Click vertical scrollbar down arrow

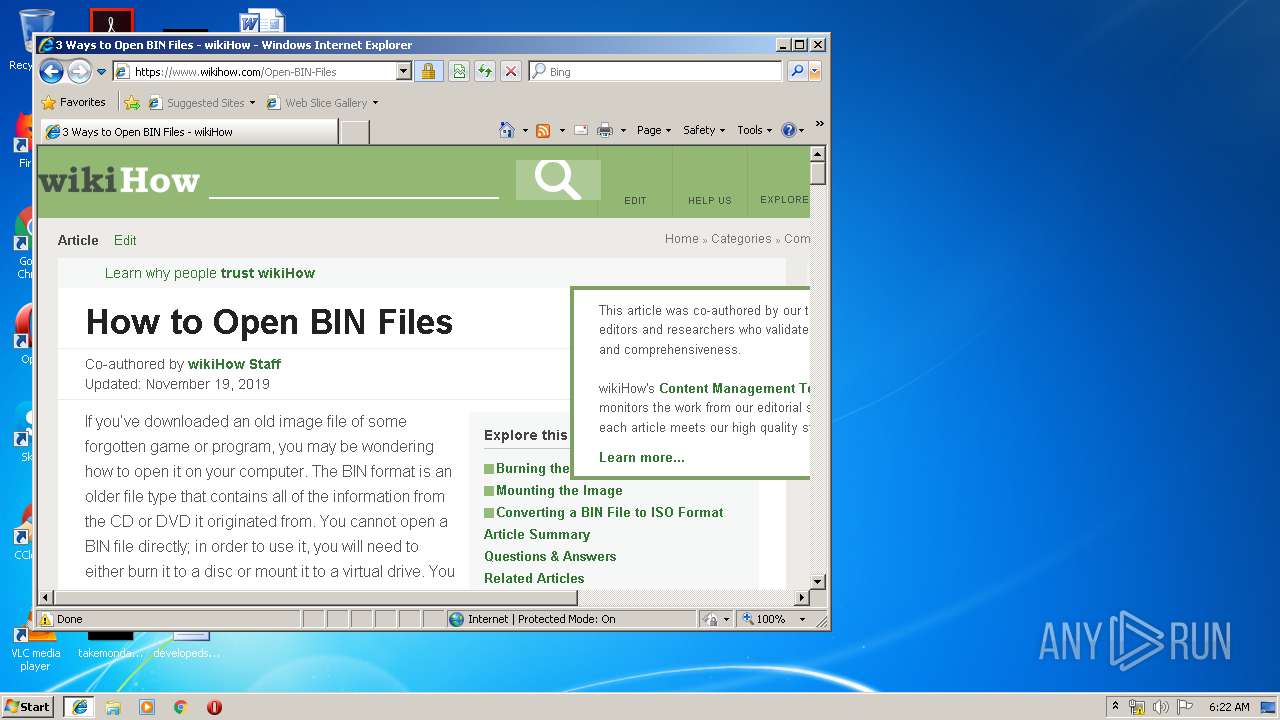point(817,581)
